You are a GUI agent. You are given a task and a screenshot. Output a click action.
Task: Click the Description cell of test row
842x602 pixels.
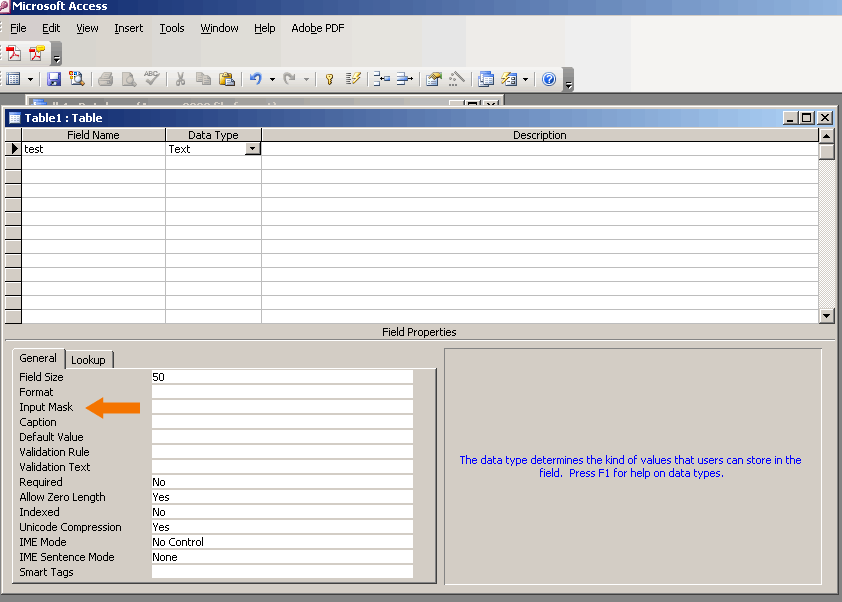540,149
